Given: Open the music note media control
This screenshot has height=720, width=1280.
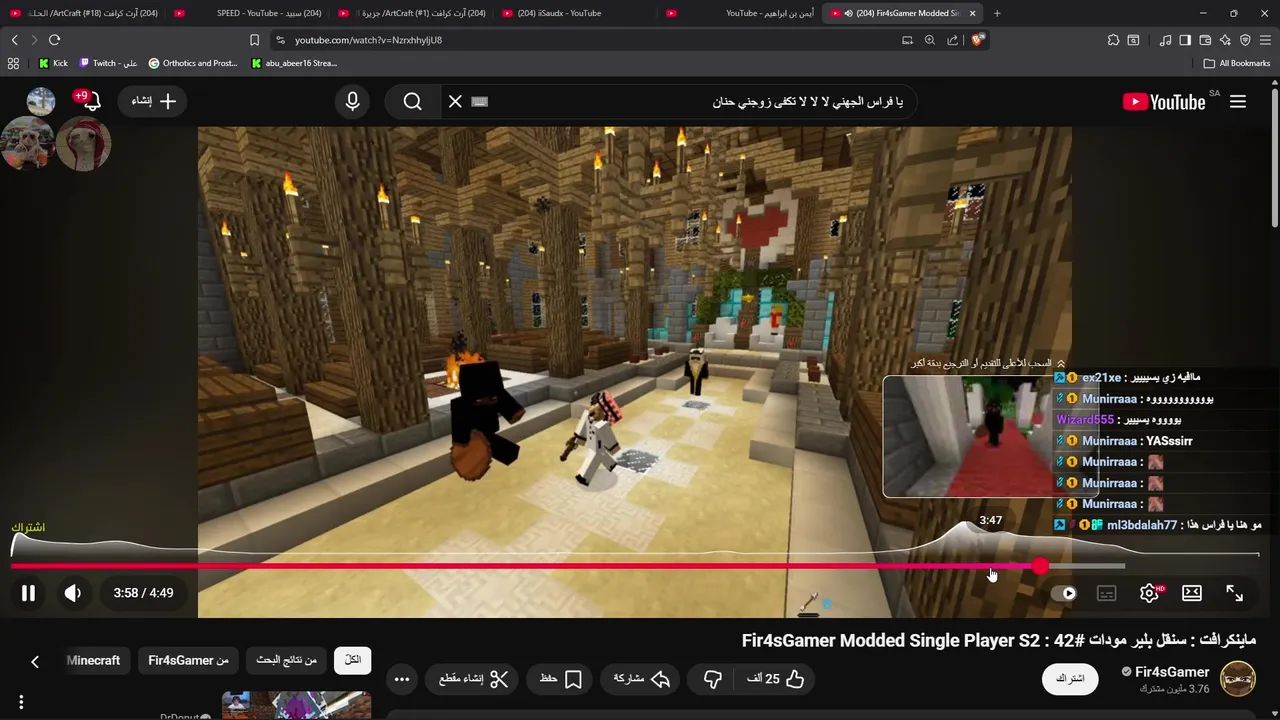Looking at the screenshot, I should tap(1165, 40).
